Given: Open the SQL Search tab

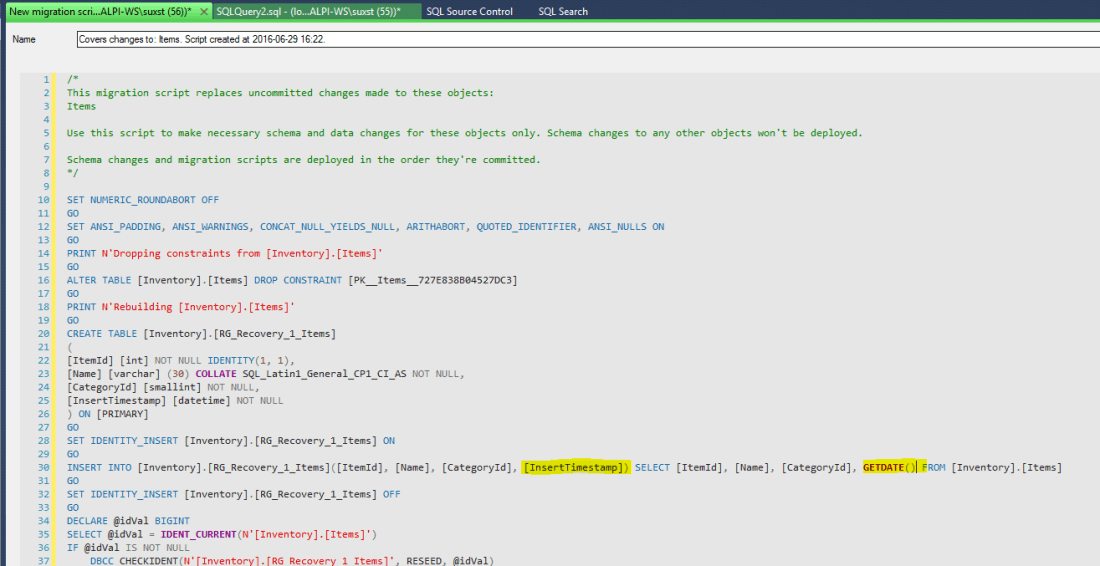Looking at the screenshot, I should point(563,11).
